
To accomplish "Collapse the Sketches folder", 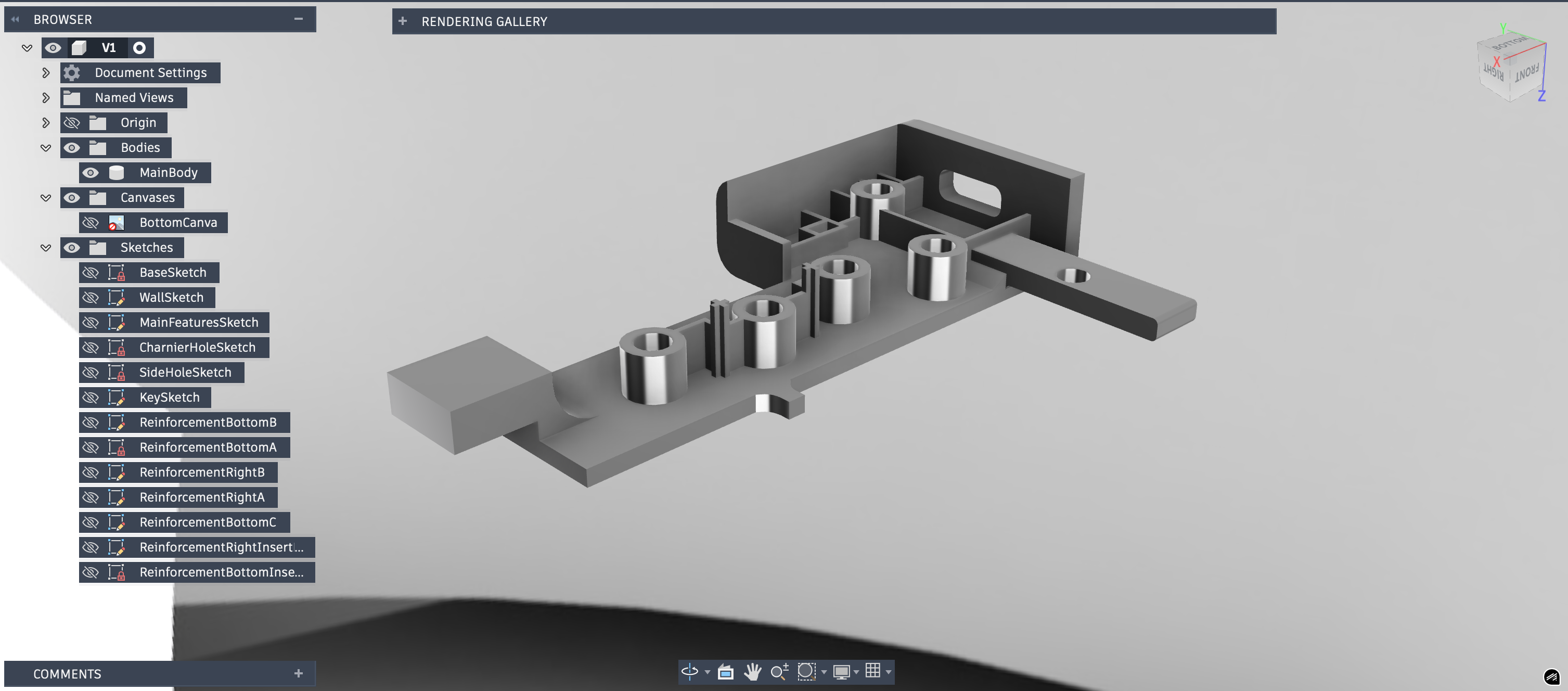I will [x=46, y=248].
